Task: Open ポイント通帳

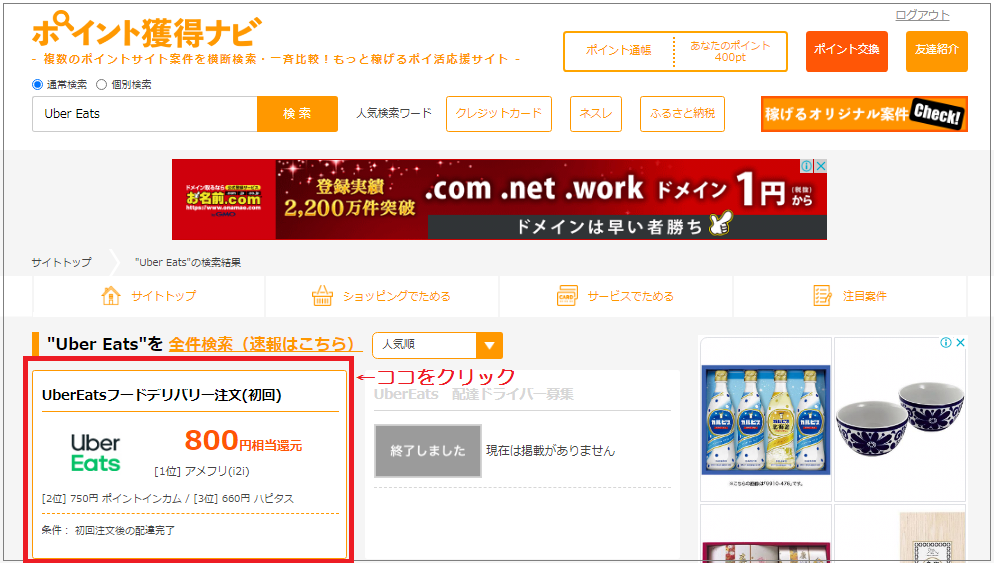Action: (618, 51)
